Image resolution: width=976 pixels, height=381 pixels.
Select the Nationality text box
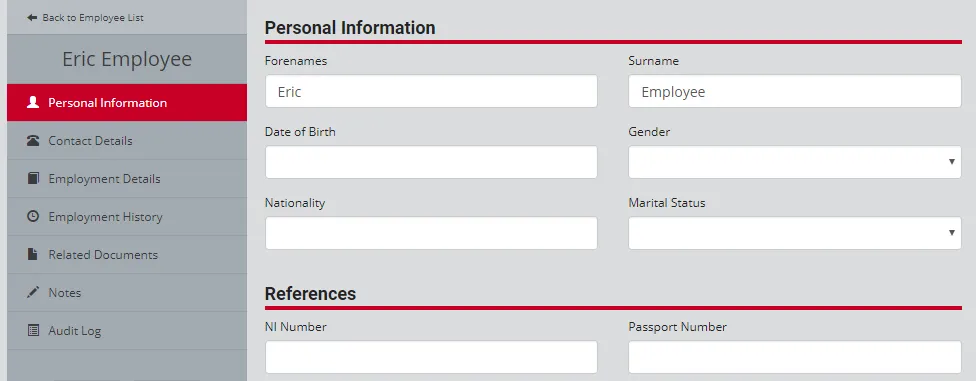coord(431,233)
